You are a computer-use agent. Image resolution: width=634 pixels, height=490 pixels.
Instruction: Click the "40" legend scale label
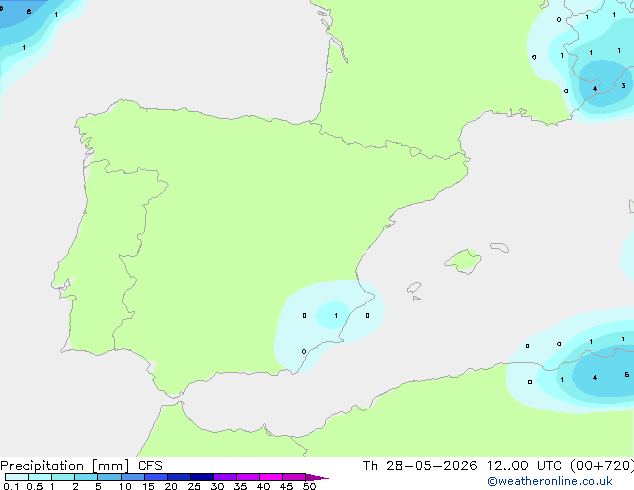[x=263, y=486]
